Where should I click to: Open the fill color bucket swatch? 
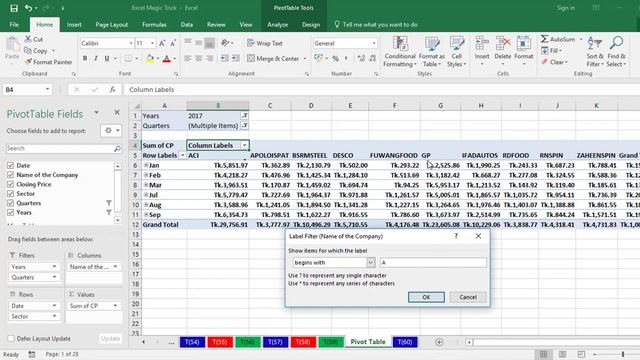pyautogui.click(x=150, y=59)
